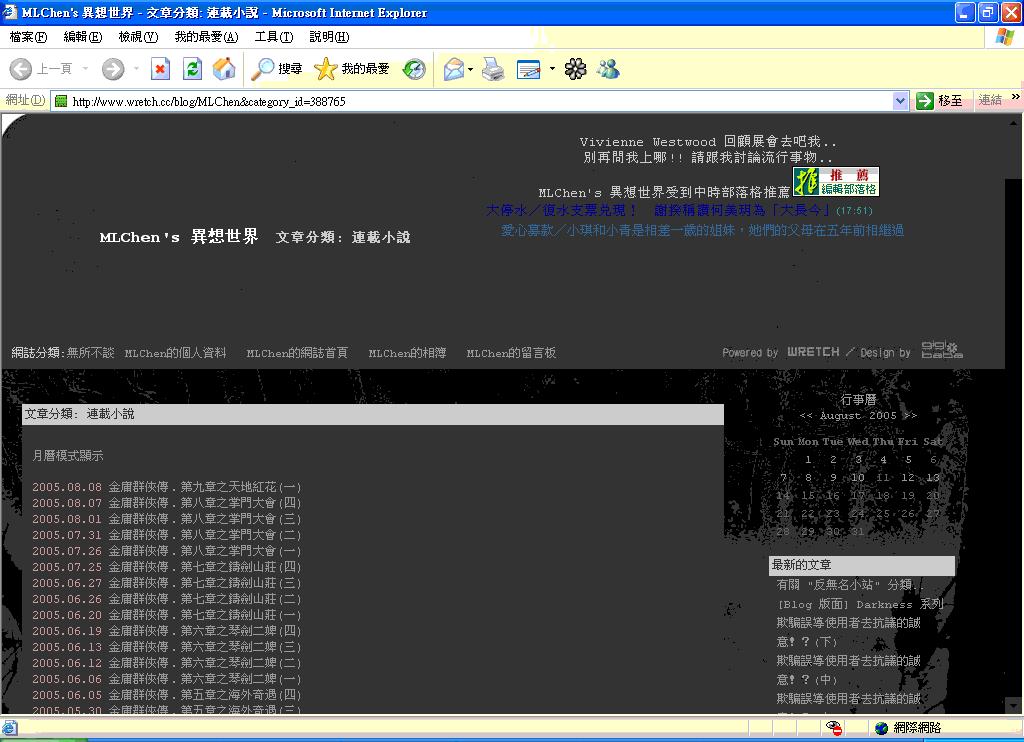
Task: Click the 移至 Go button
Action: 940,101
